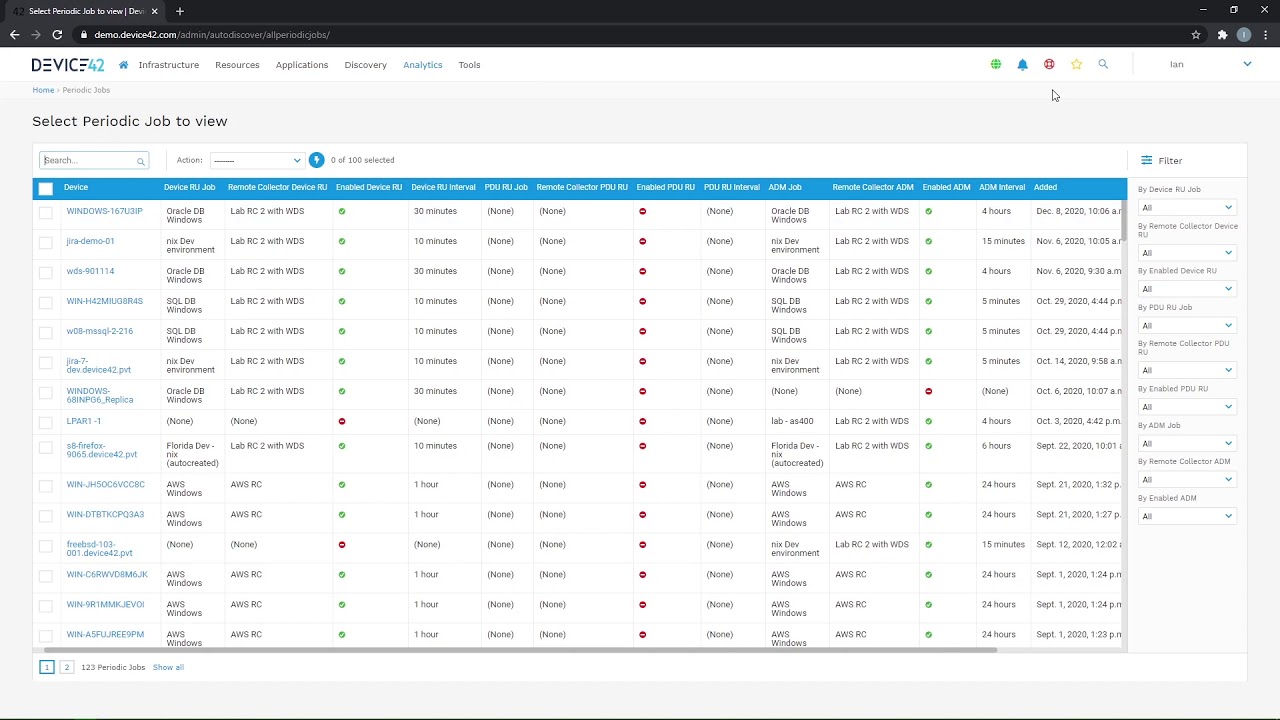Go to page 2 of periodic jobs
The width and height of the screenshot is (1280, 720).
(x=67, y=667)
